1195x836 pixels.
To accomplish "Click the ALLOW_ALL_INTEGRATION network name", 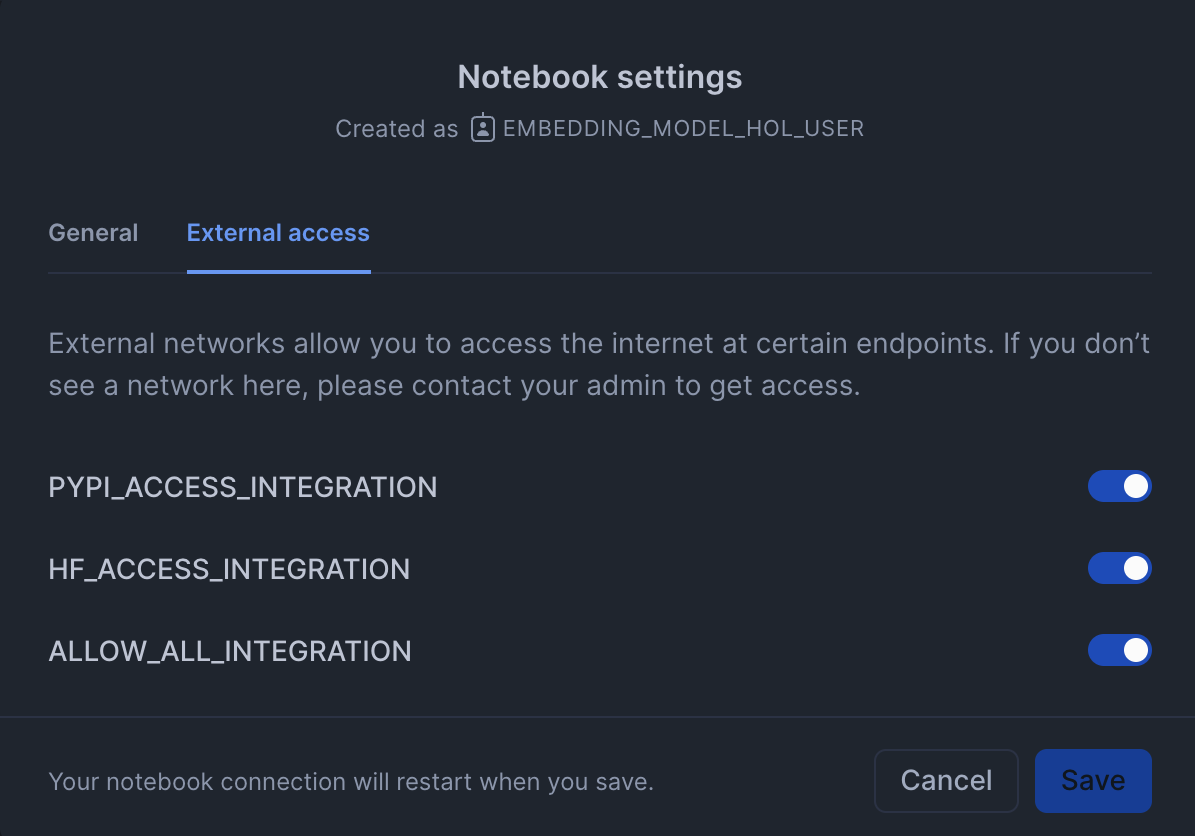I will click(230, 651).
